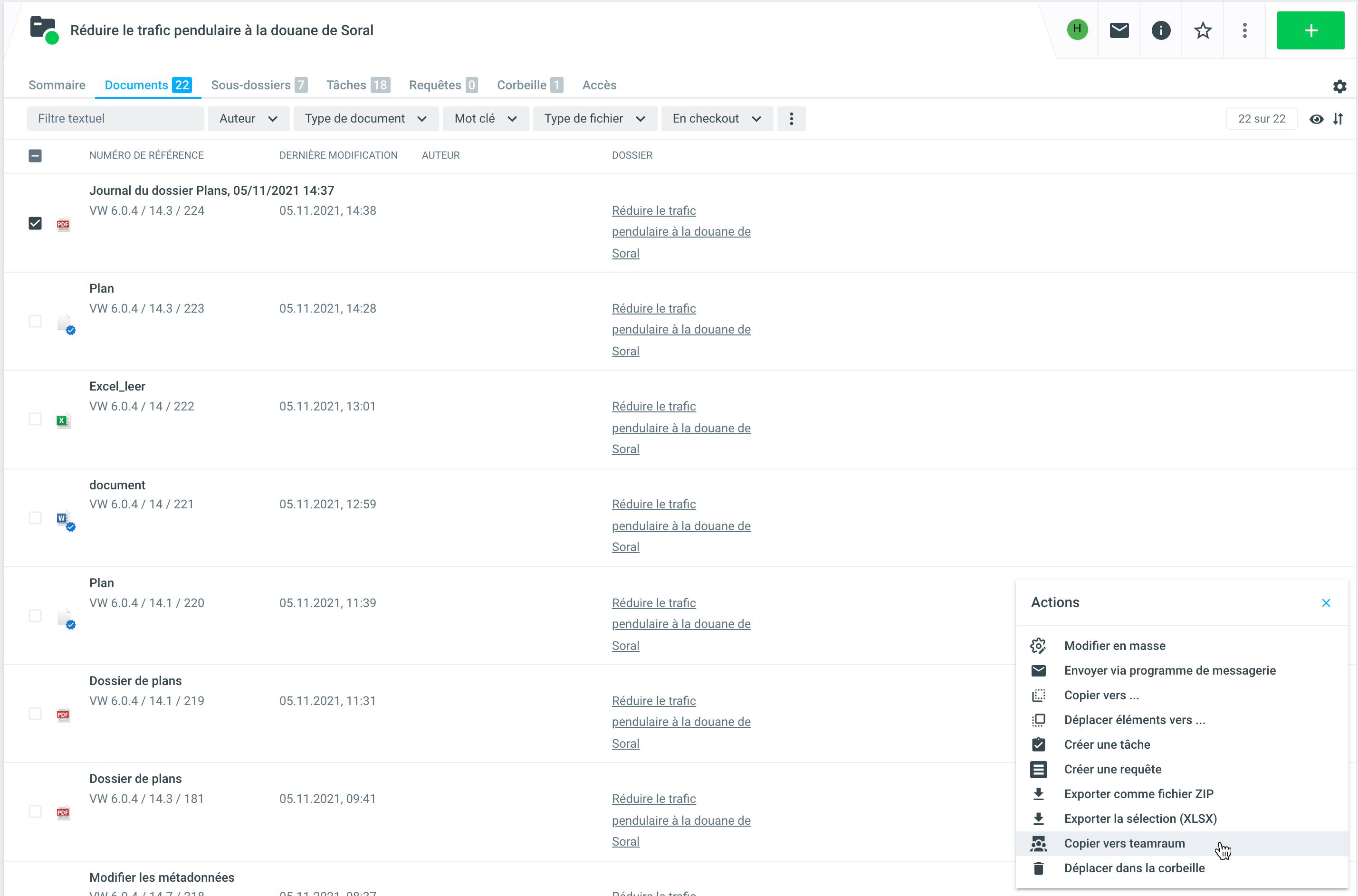
Task: Check the Excel_leer document checkbox
Action: [x=35, y=419]
